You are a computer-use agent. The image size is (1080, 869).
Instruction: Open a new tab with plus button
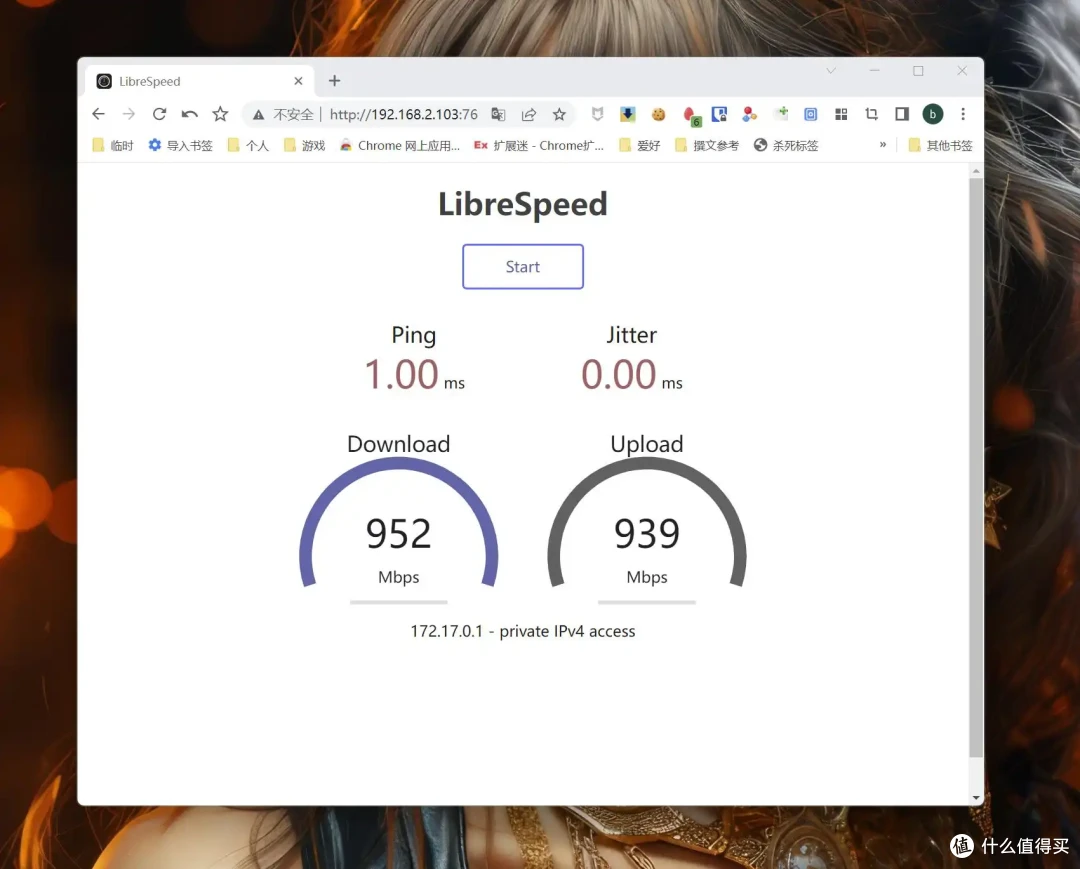click(334, 81)
